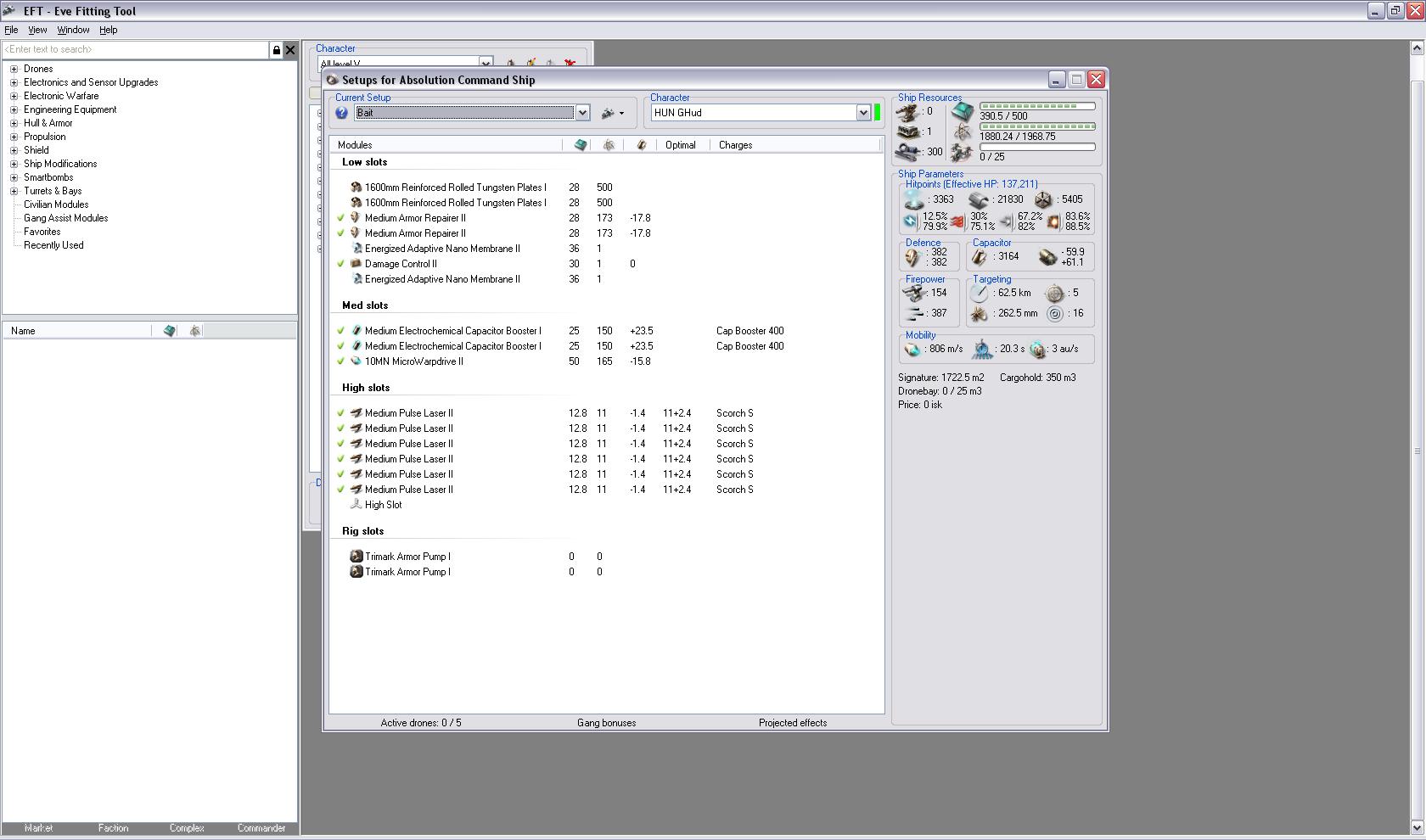The height and width of the screenshot is (840, 1426).
Task: Click the capacitor capacity icon showing 3164
Action: pos(980,256)
